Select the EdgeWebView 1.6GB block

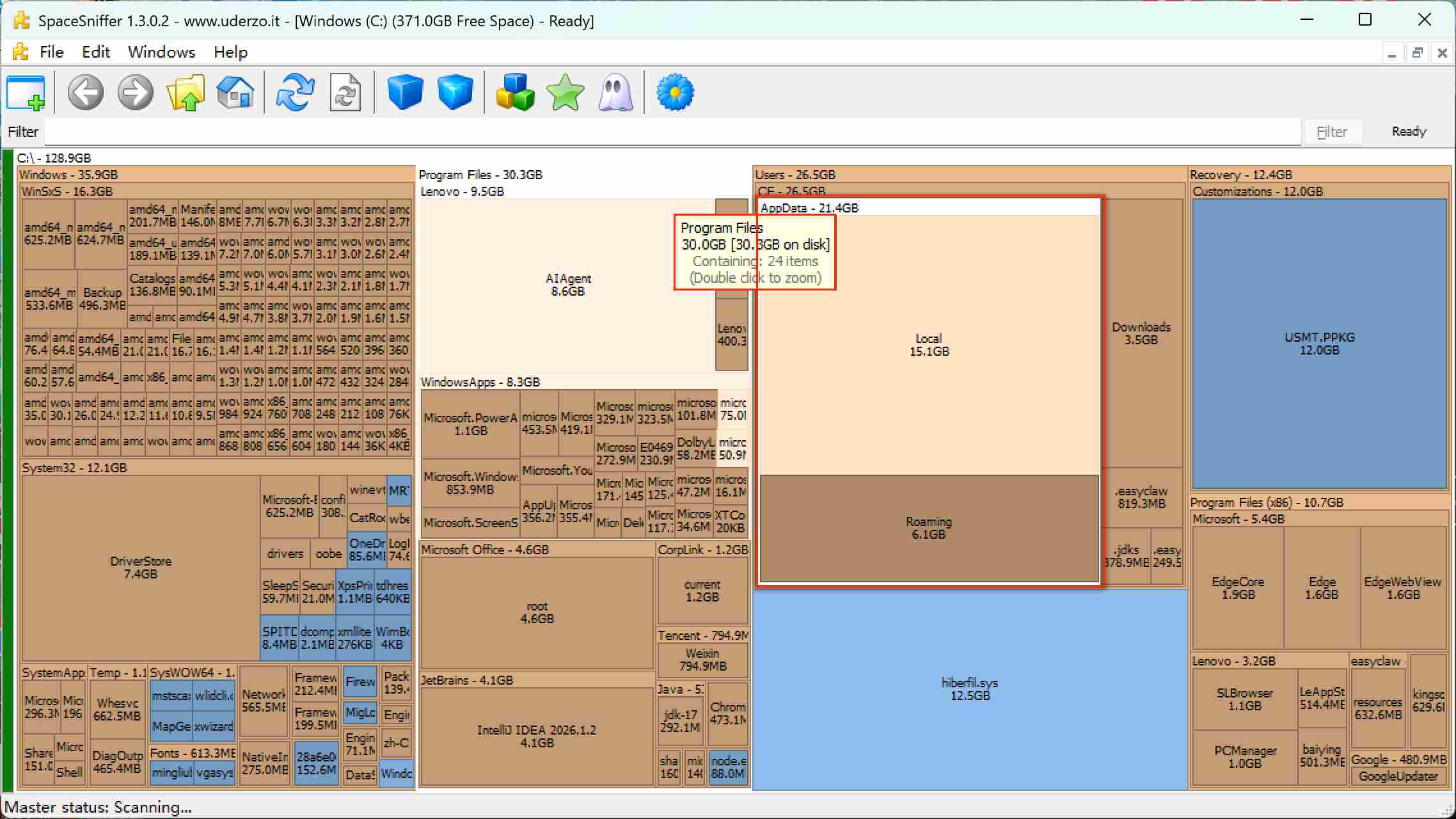(x=1403, y=588)
